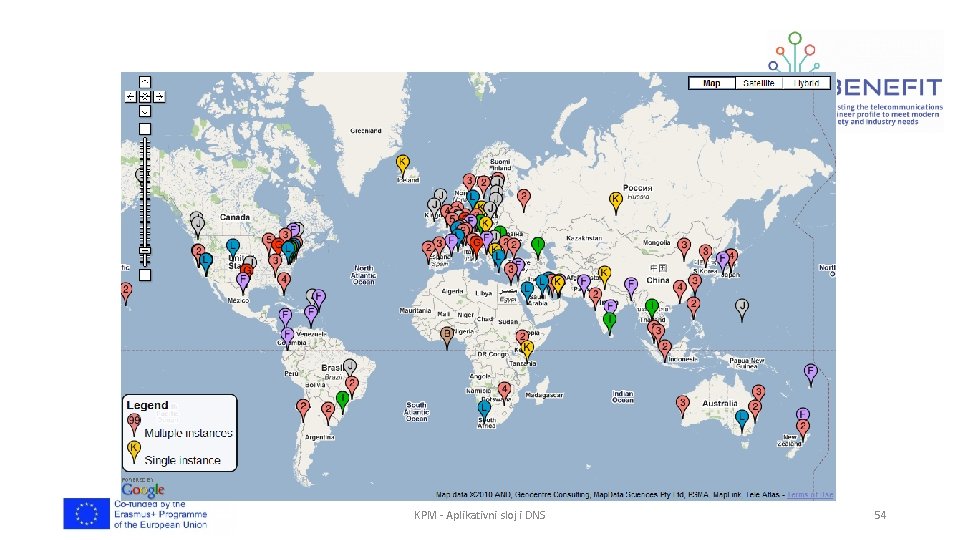Pan the map left with the arrow button
The image size is (960, 540).
point(130,97)
